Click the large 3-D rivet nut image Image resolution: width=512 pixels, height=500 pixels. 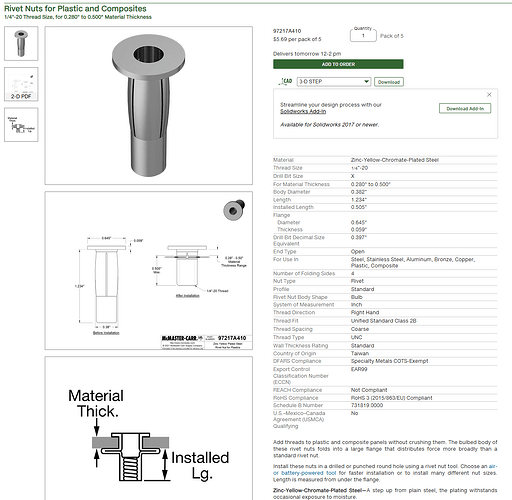(x=149, y=106)
